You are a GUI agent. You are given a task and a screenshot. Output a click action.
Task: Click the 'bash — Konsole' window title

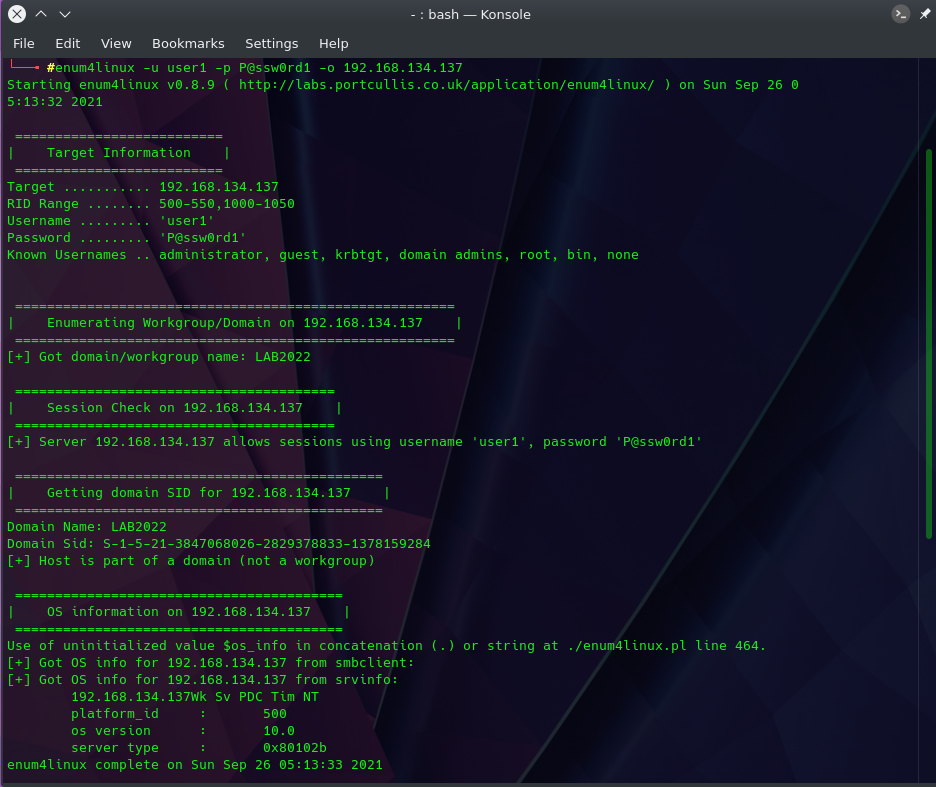coord(470,14)
